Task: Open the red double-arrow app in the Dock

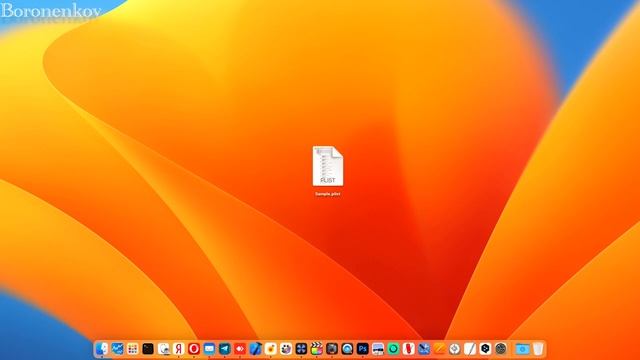Action: tap(240, 349)
